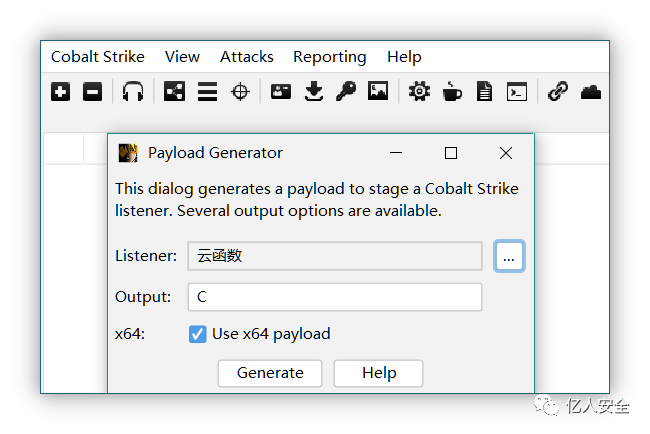Open the Output format field showing C

tap(335, 297)
